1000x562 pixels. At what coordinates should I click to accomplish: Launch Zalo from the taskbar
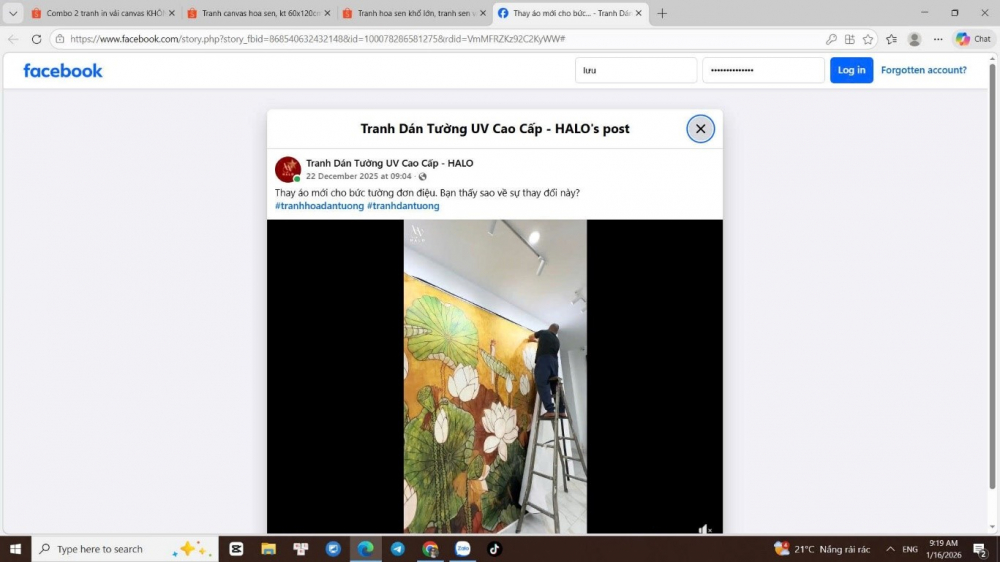coord(462,549)
